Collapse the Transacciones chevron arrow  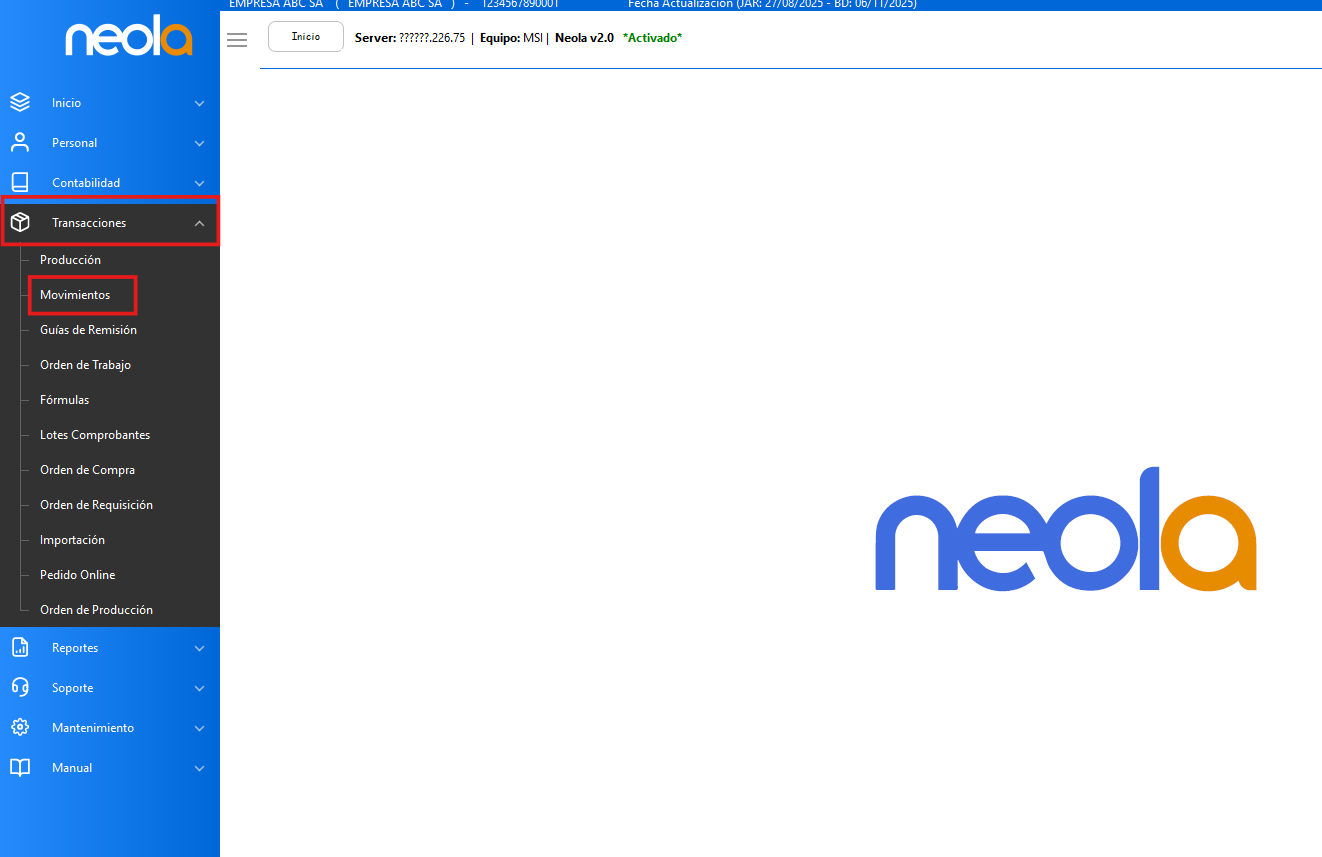199,223
